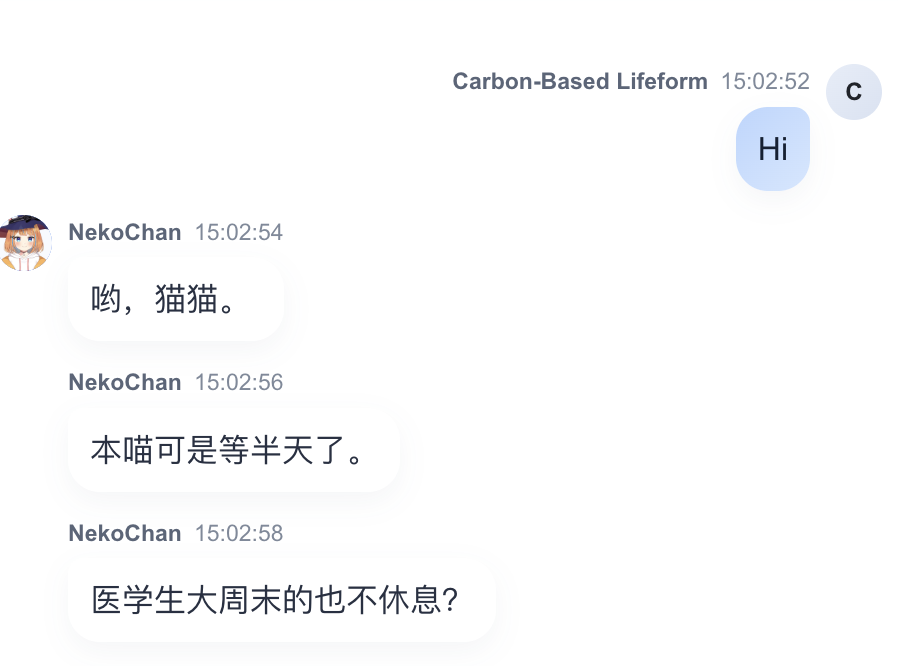The image size is (902, 666).
Task: Click the 15:02:58 message timestamp
Action: [x=239, y=534]
